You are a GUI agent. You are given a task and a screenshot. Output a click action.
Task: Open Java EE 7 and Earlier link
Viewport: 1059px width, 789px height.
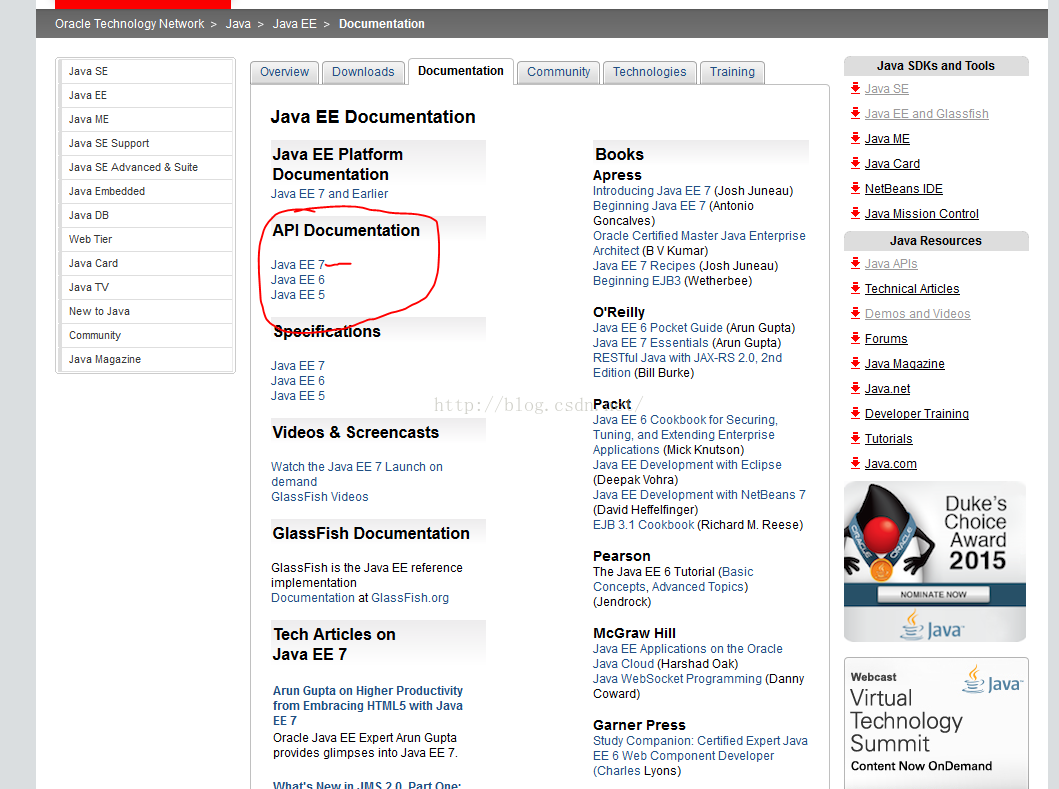(x=330, y=194)
